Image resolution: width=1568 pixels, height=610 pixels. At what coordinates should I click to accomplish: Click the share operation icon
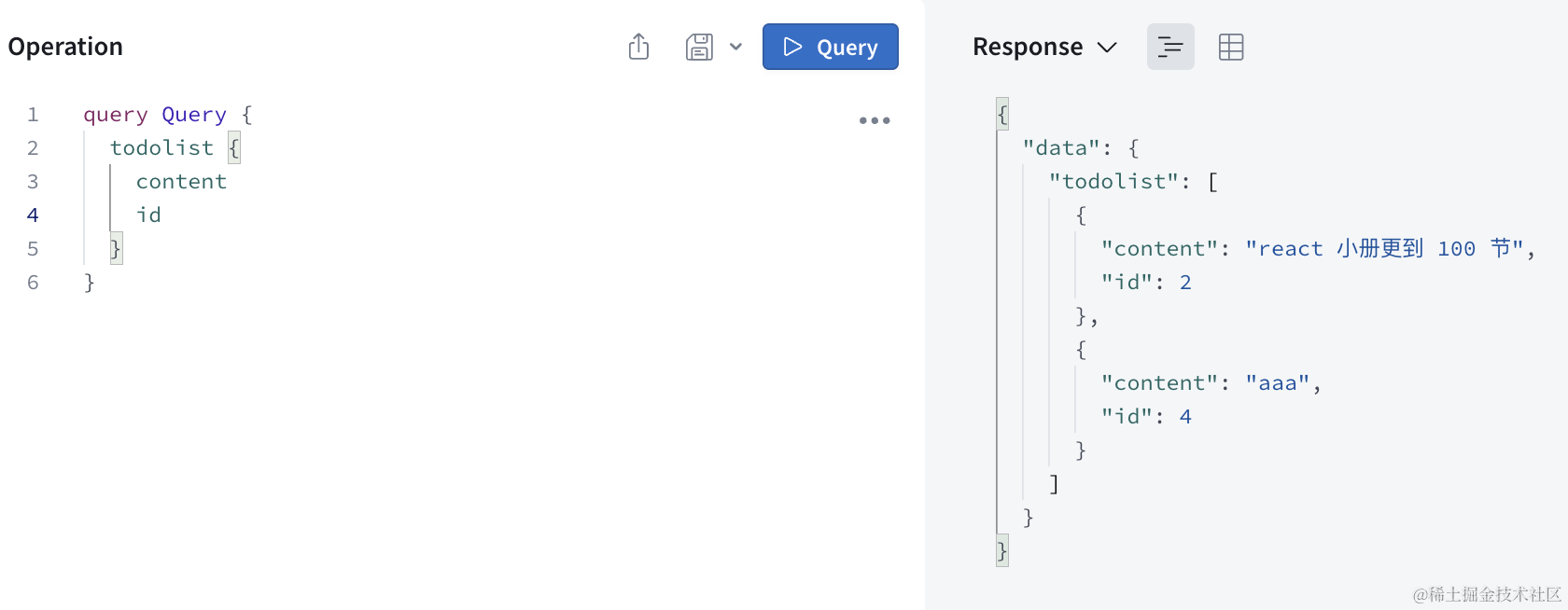pos(638,47)
